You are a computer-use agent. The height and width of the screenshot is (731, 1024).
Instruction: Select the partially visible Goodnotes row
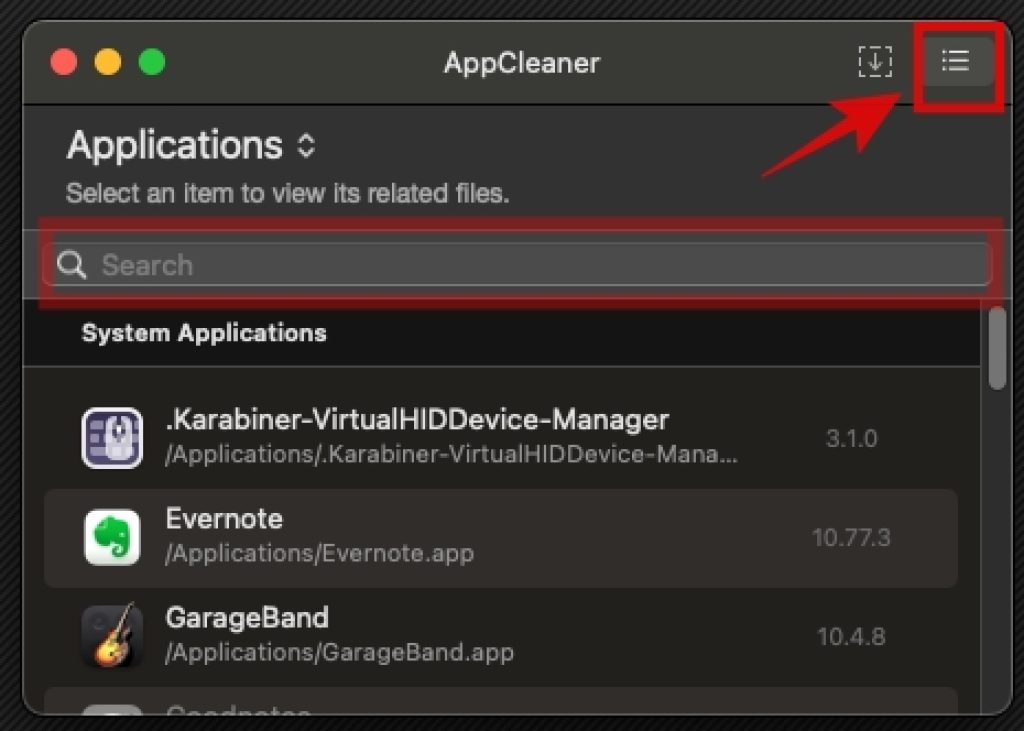pos(501,702)
